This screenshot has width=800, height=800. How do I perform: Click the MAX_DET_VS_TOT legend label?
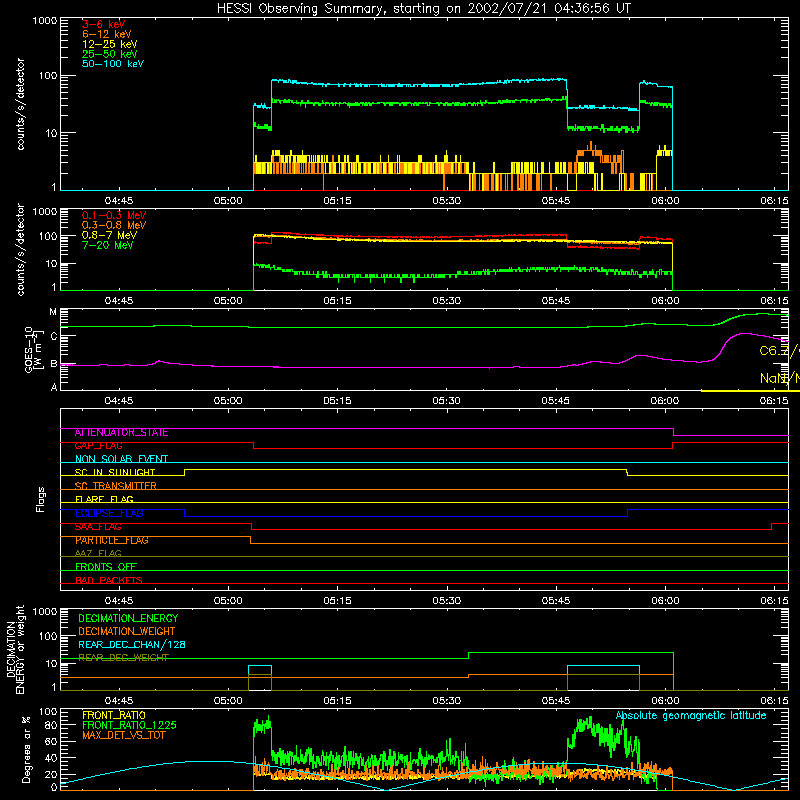click(123, 735)
